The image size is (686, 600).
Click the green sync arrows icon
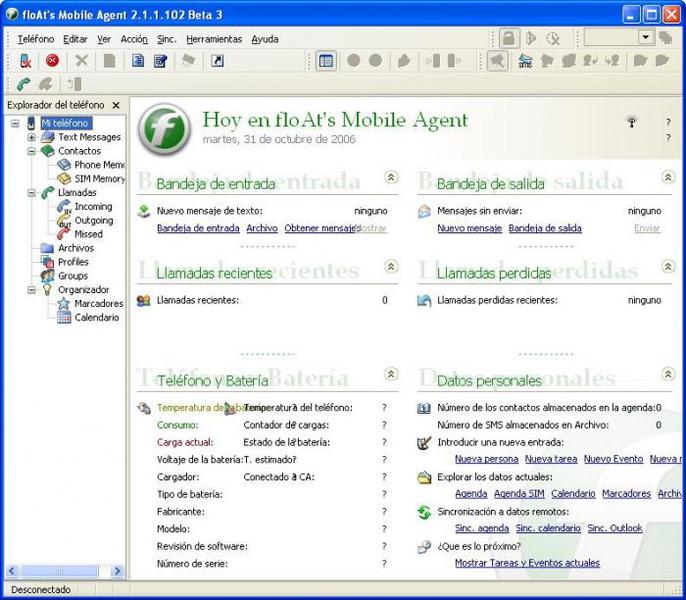tap(424, 512)
